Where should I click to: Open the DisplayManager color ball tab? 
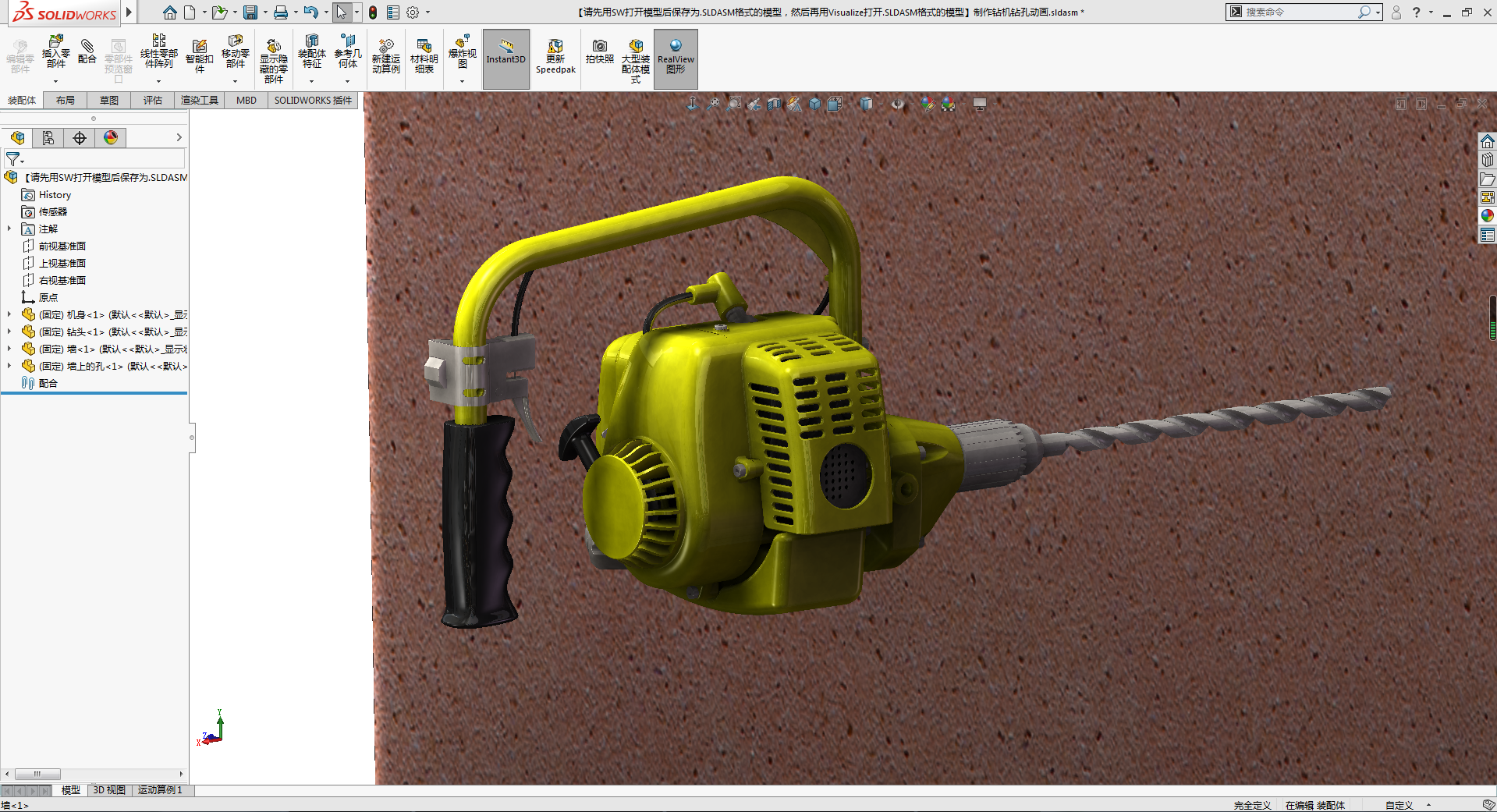click(x=111, y=138)
